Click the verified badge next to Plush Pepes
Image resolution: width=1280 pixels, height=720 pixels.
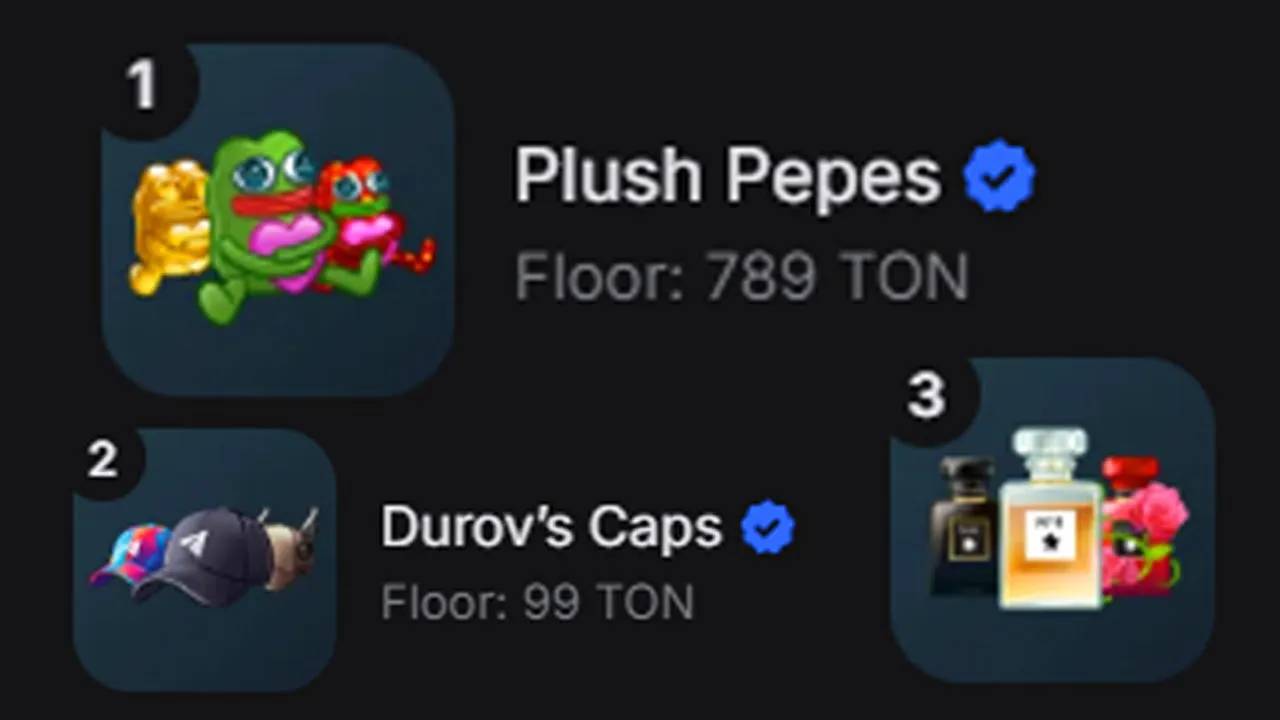[x=999, y=177]
